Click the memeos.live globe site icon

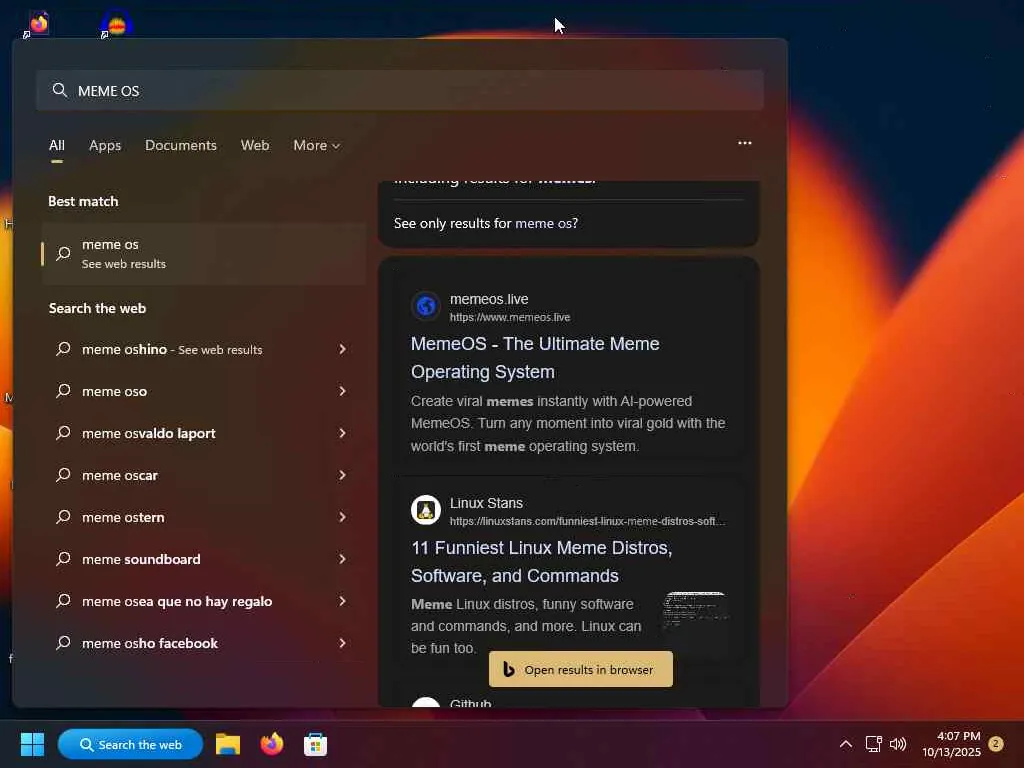click(x=426, y=306)
